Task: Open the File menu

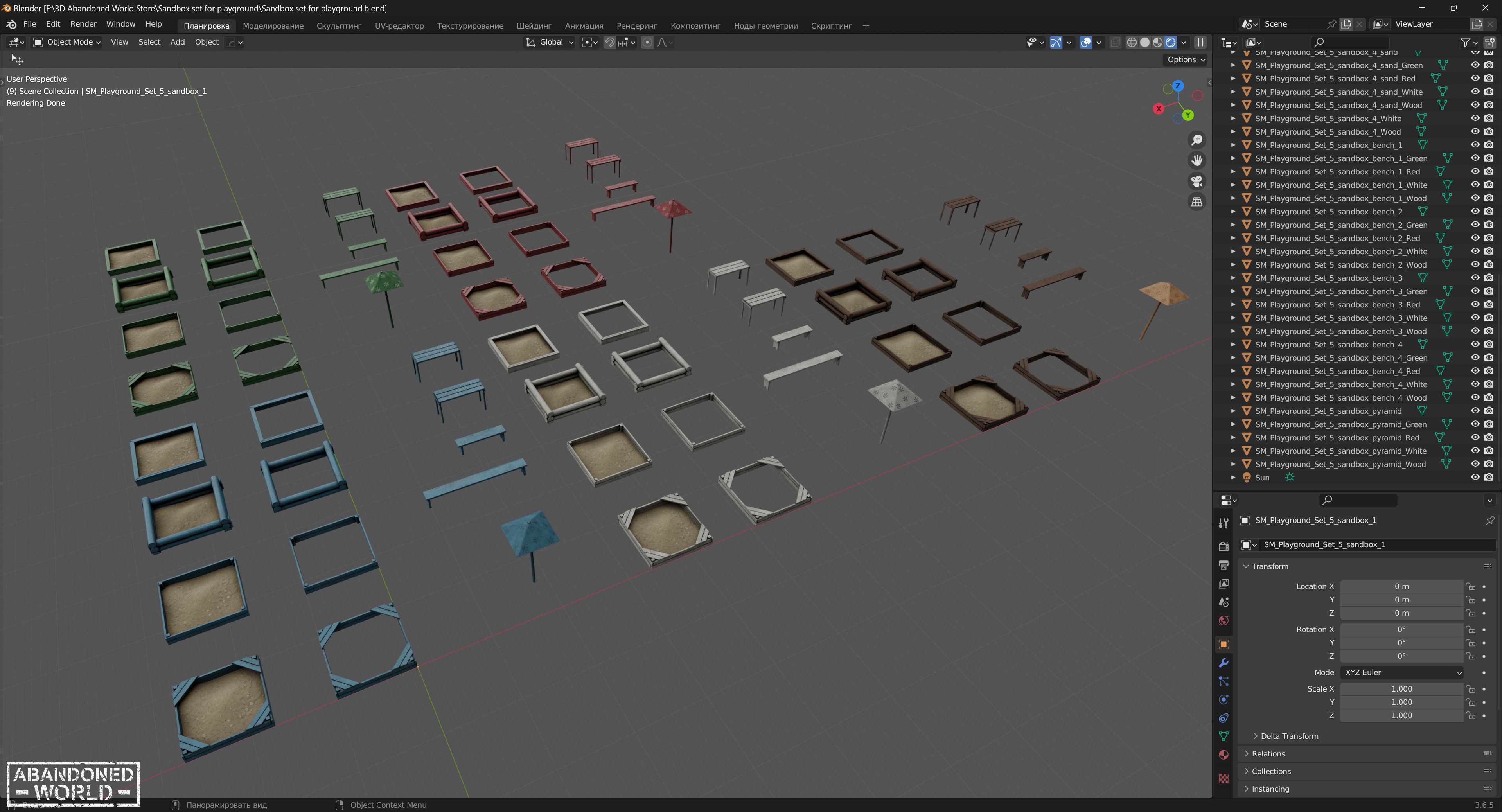Action: pos(30,24)
